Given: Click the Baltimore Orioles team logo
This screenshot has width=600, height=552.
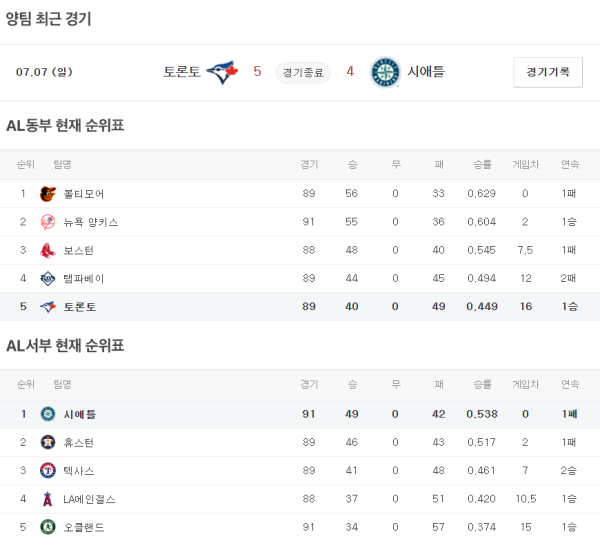Looking at the screenshot, I should (47, 194).
